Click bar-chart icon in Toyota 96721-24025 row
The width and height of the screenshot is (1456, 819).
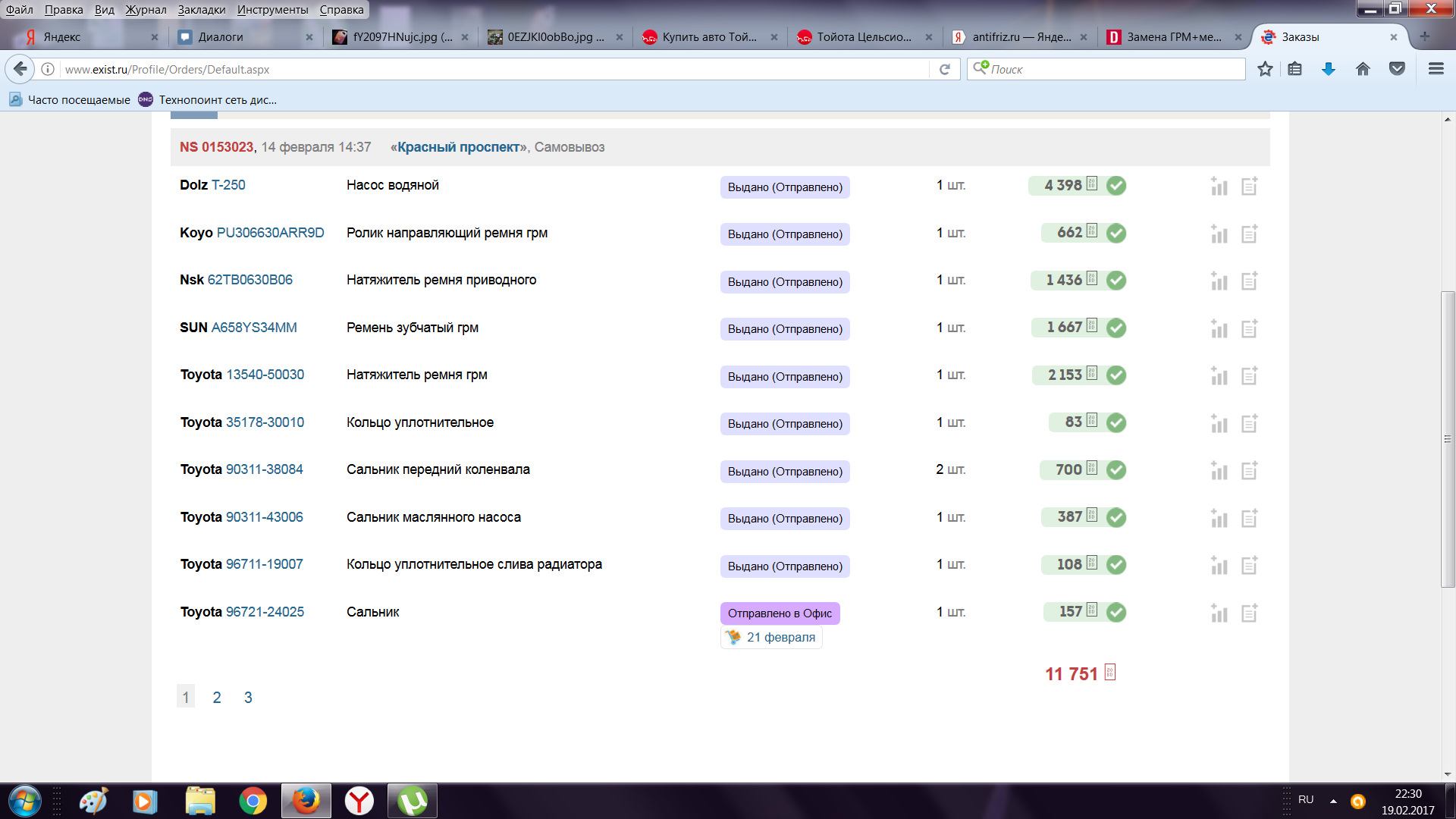[x=1219, y=613]
